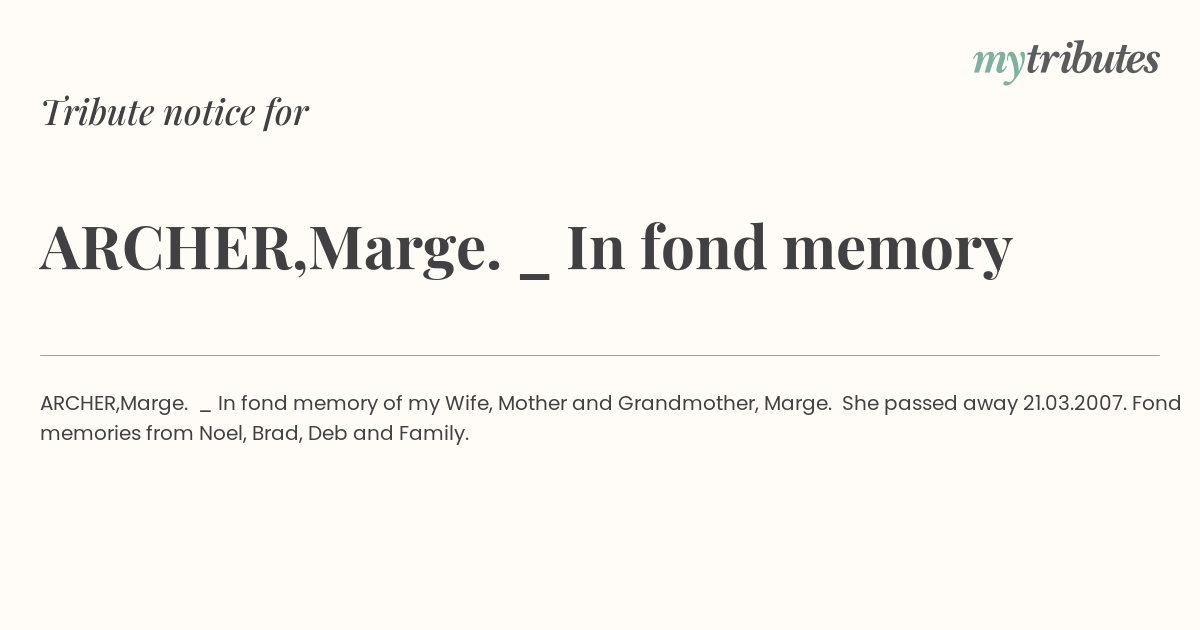Click the mytributes logo

pyautogui.click(x=1066, y=61)
